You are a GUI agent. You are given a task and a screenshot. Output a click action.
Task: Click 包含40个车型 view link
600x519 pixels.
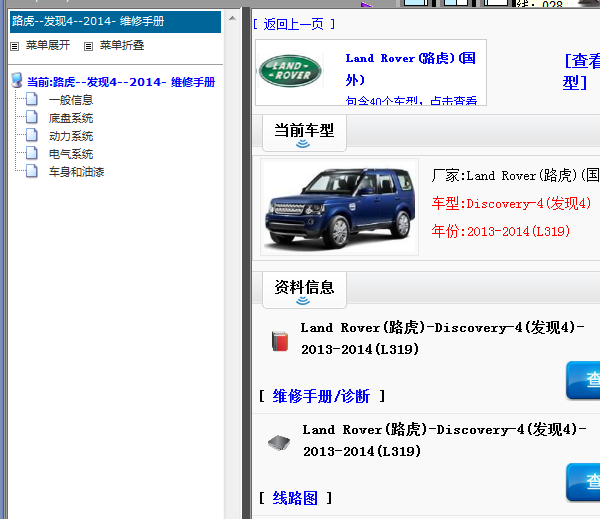coord(411,101)
